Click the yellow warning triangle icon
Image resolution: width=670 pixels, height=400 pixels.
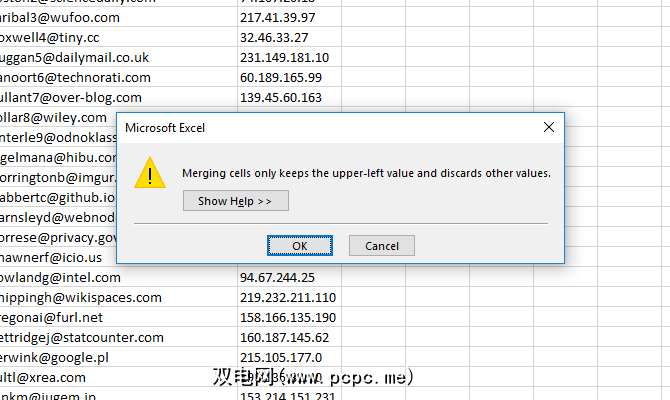[x=150, y=172]
